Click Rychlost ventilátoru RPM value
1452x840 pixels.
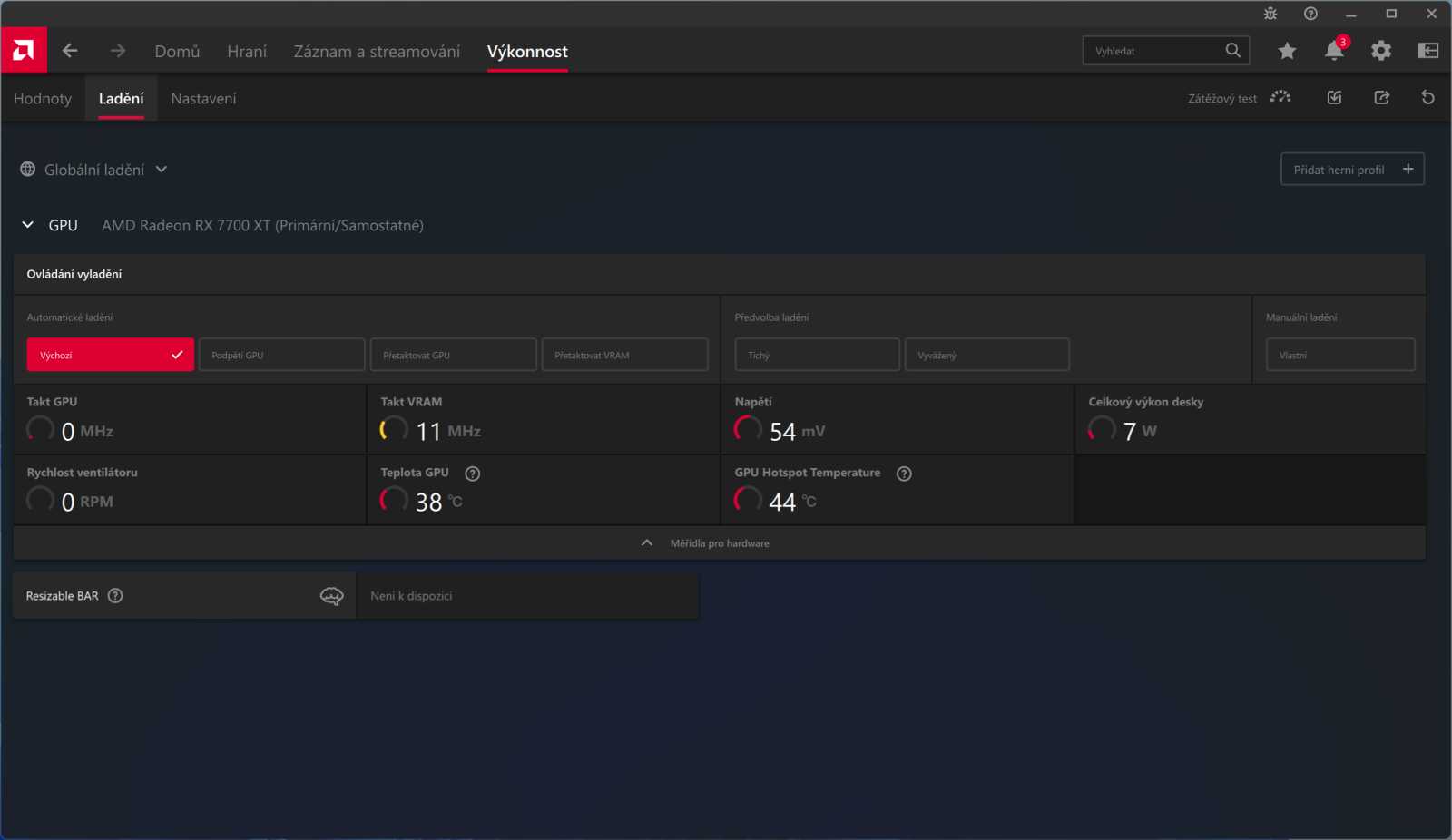tap(87, 502)
